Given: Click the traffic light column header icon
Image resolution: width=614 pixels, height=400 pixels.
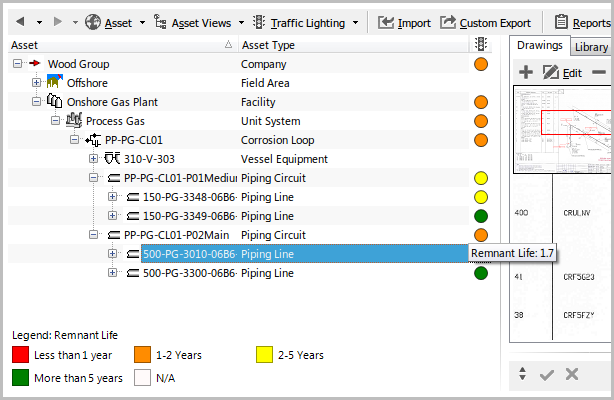Looking at the screenshot, I should click(481, 45).
